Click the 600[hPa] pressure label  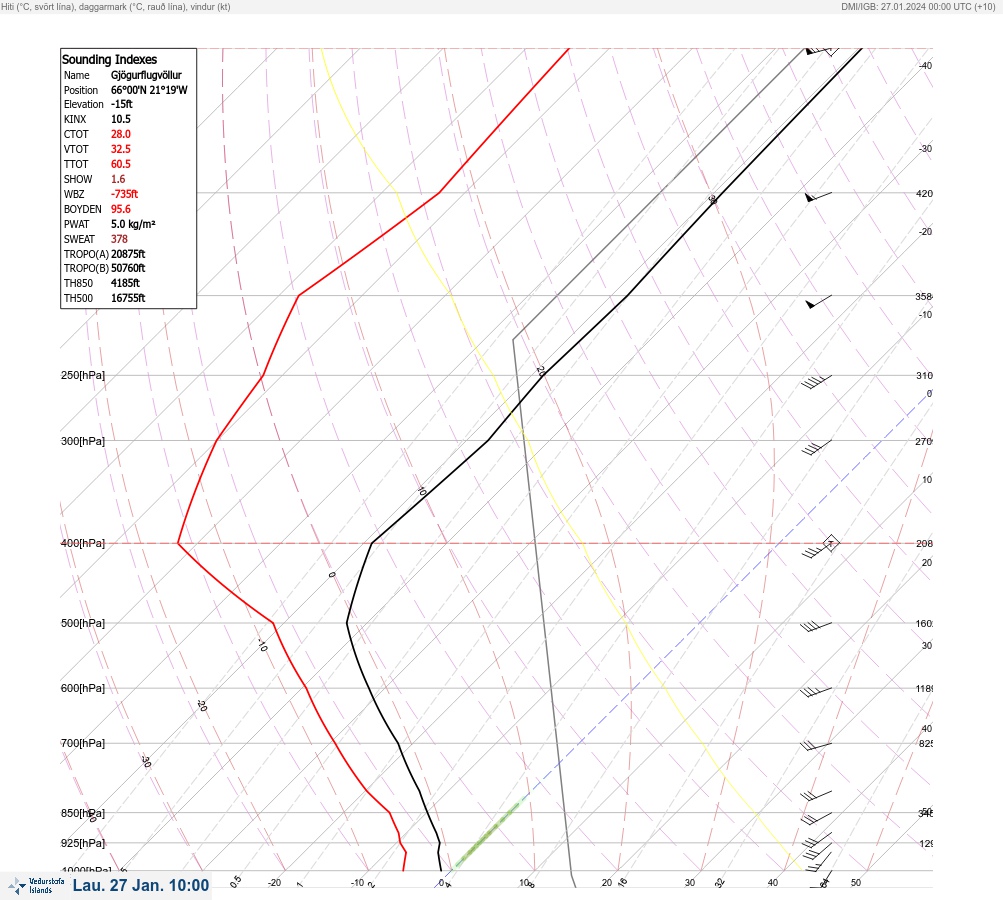tap(83, 688)
